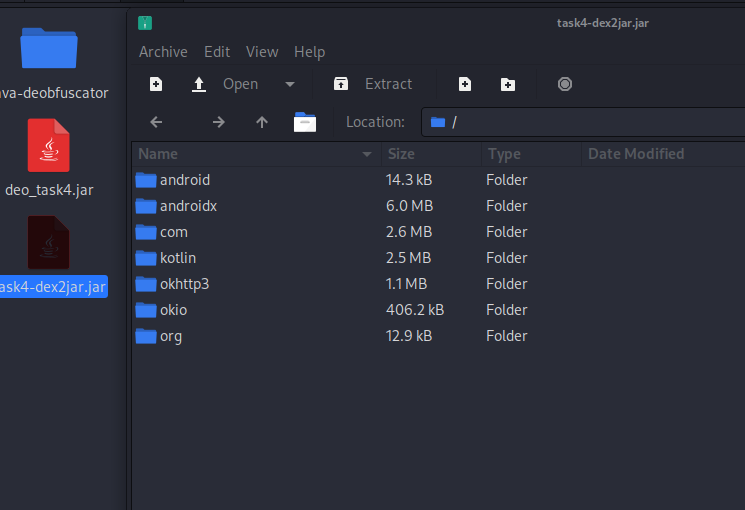This screenshot has width=745, height=510.
Task: Go forward with the right arrow
Action: click(219, 122)
